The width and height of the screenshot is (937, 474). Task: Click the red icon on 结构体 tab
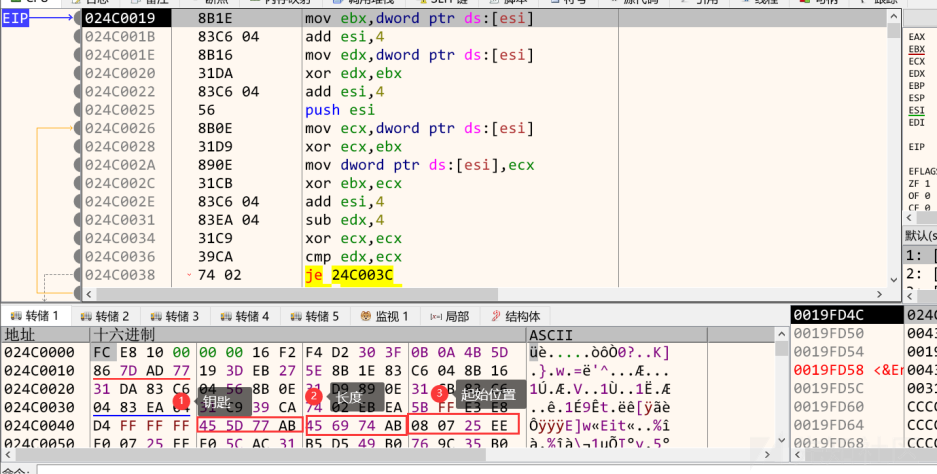point(495,316)
